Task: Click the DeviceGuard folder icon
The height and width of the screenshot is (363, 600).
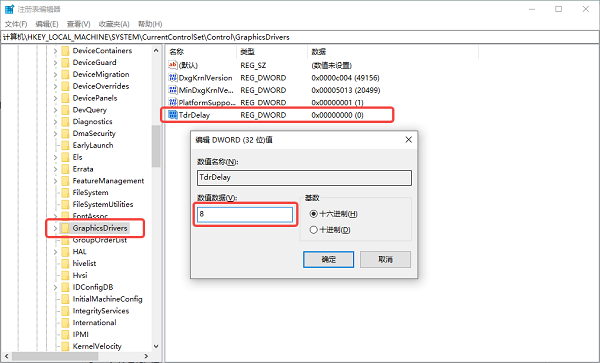Action: [x=65, y=62]
